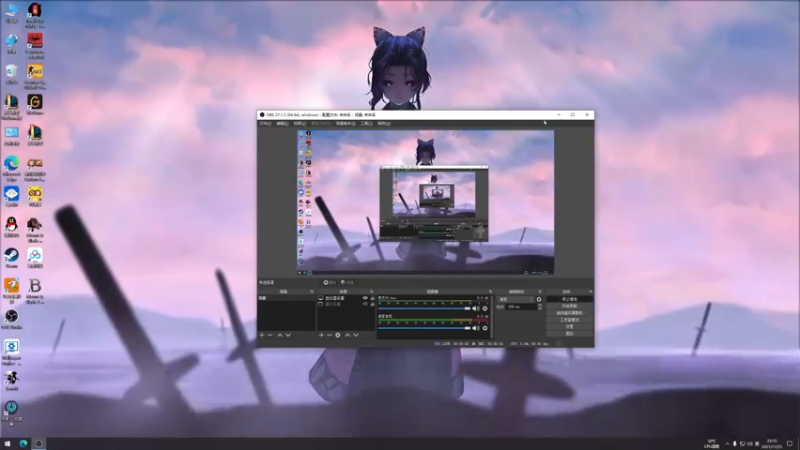
Task: Pop out the Sources dock panel
Action: pos(371,292)
